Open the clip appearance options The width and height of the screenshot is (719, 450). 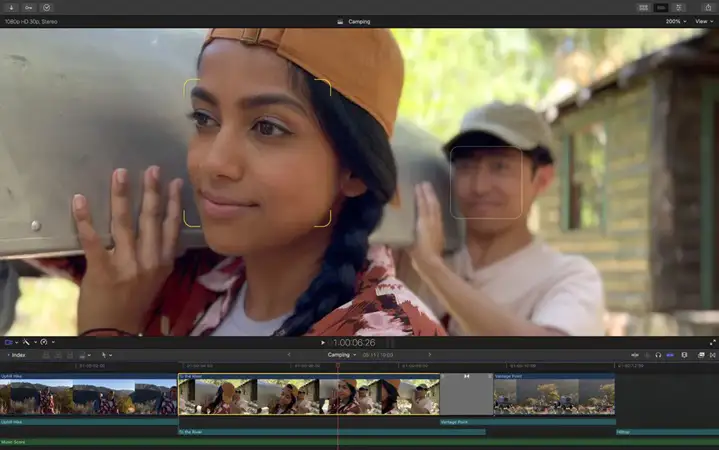pos(684,355)
